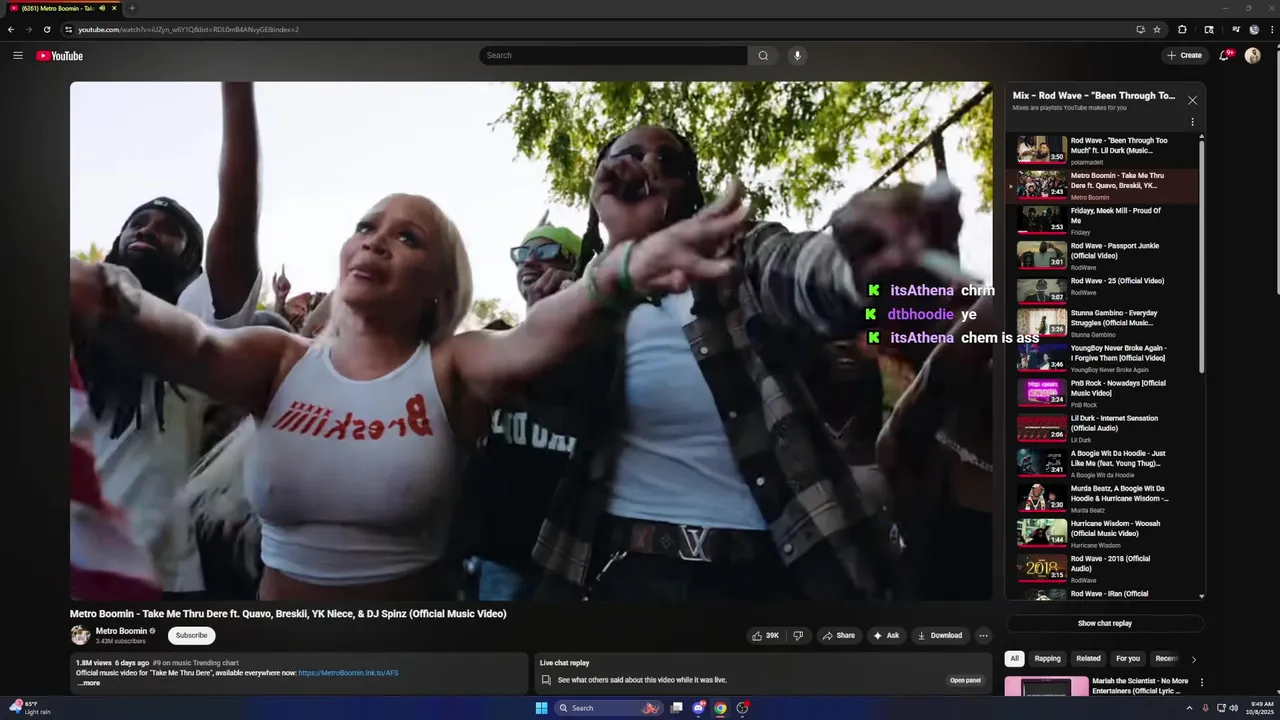Play Lil Durk - Internet Sensation
The height and width of the screenshot is (720, 1280).
tap(1103, 428)
